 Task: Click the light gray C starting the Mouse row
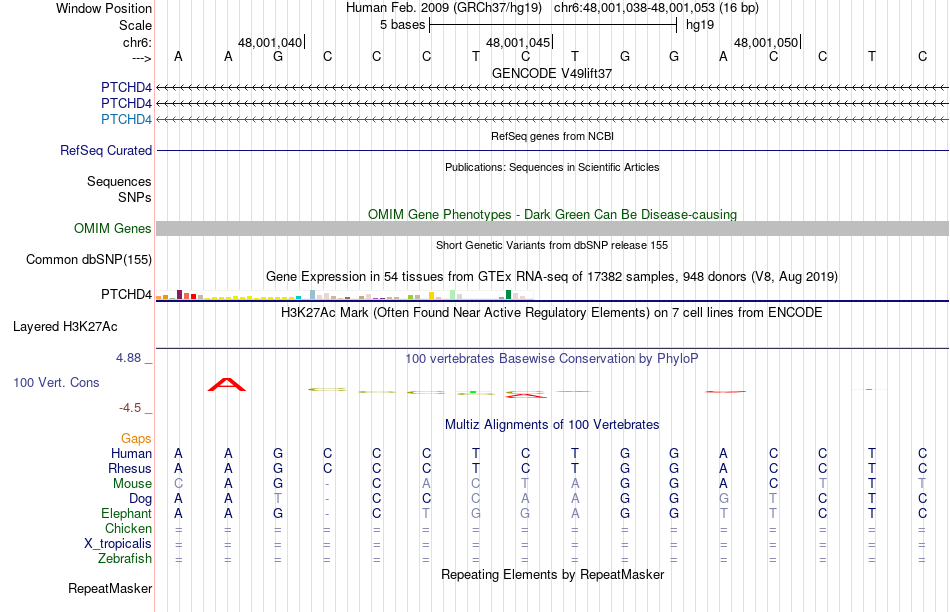click(x=178, y=484)
